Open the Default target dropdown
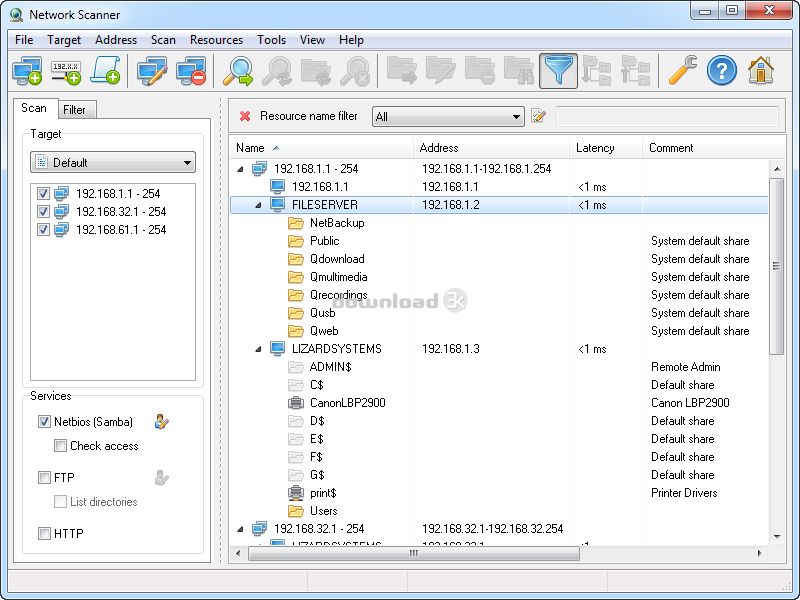Image resolution: width=800 pixels, height=600 pixels. [113, 163]
